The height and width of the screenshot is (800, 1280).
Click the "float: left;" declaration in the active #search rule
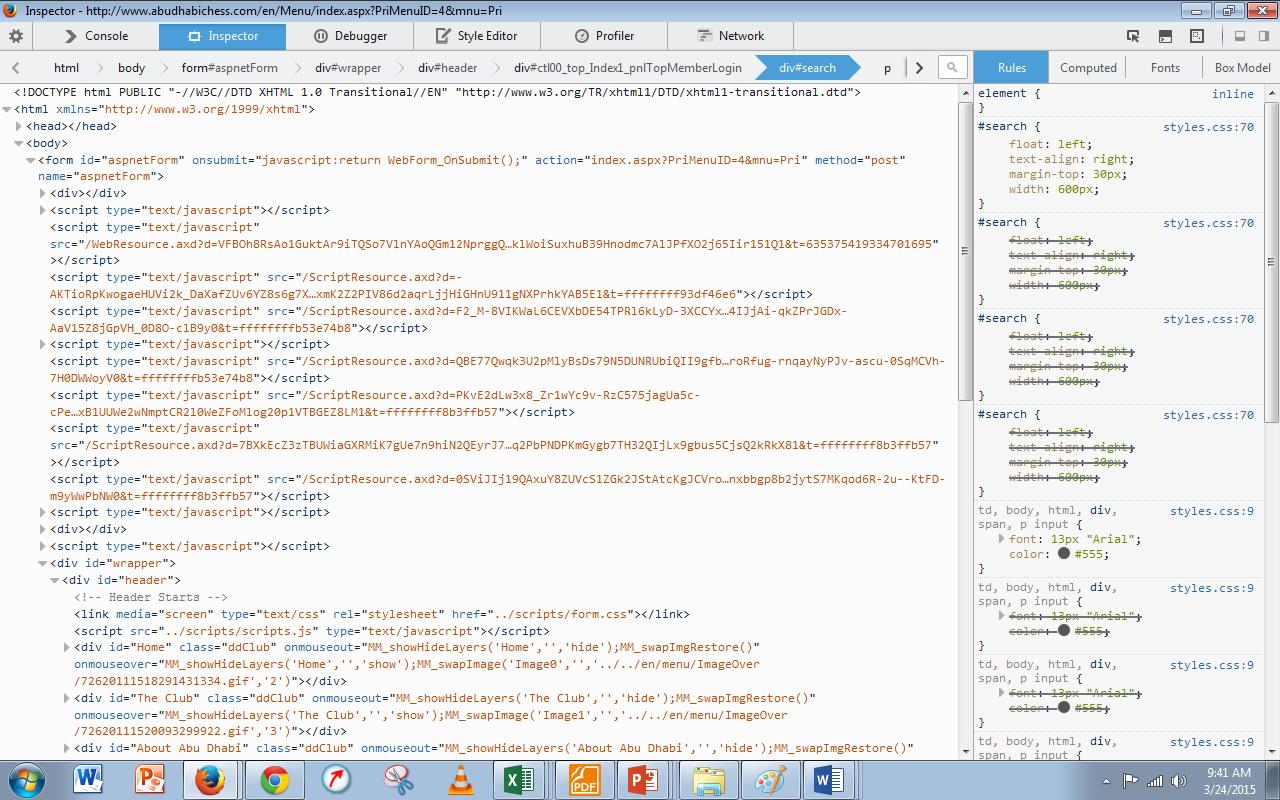coord(1050,144)
